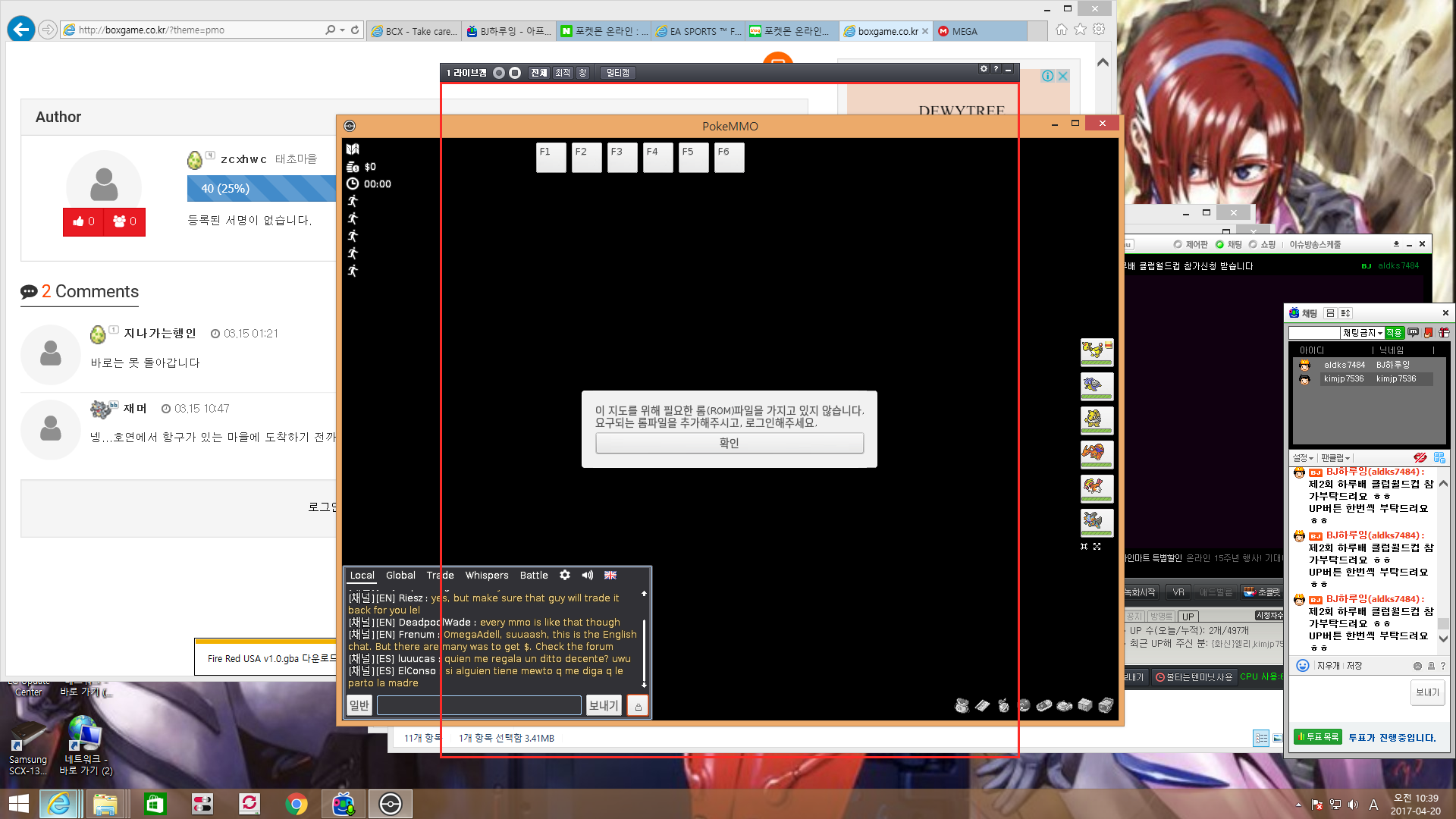
Task: Click the 확인 button in the ROM dialog
Action: click(x=729, y=443)
